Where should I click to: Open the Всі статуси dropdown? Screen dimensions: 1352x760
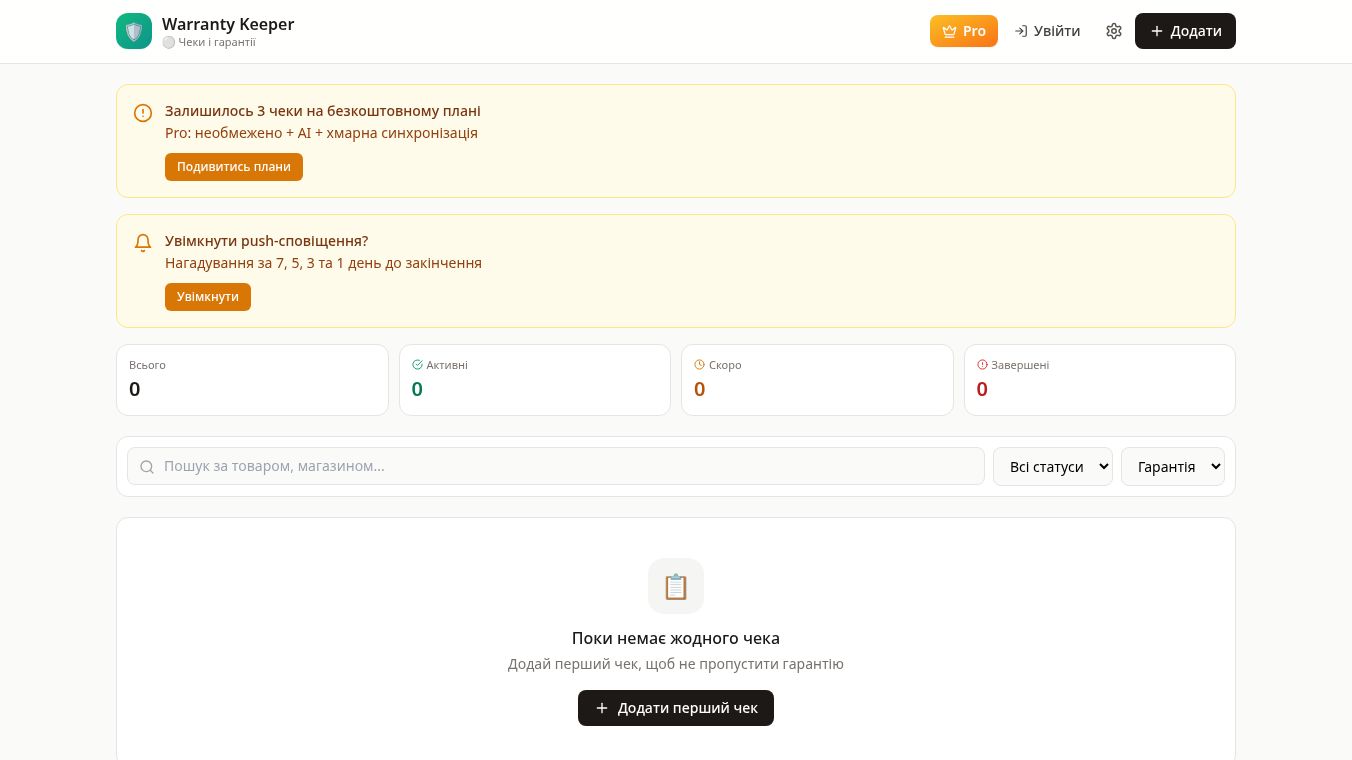click(x=1053, y=466)
